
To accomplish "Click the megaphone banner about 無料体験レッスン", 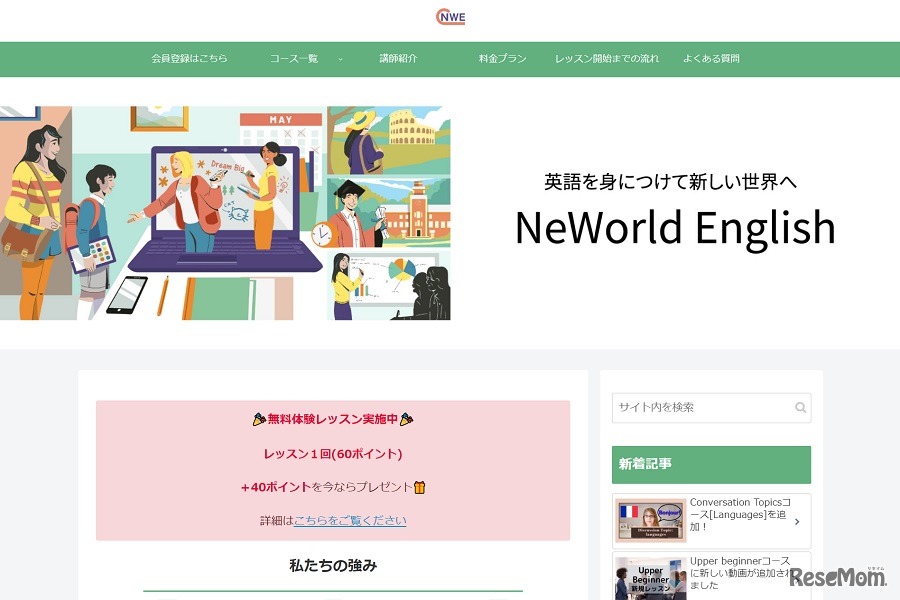I will click(331, 420).
